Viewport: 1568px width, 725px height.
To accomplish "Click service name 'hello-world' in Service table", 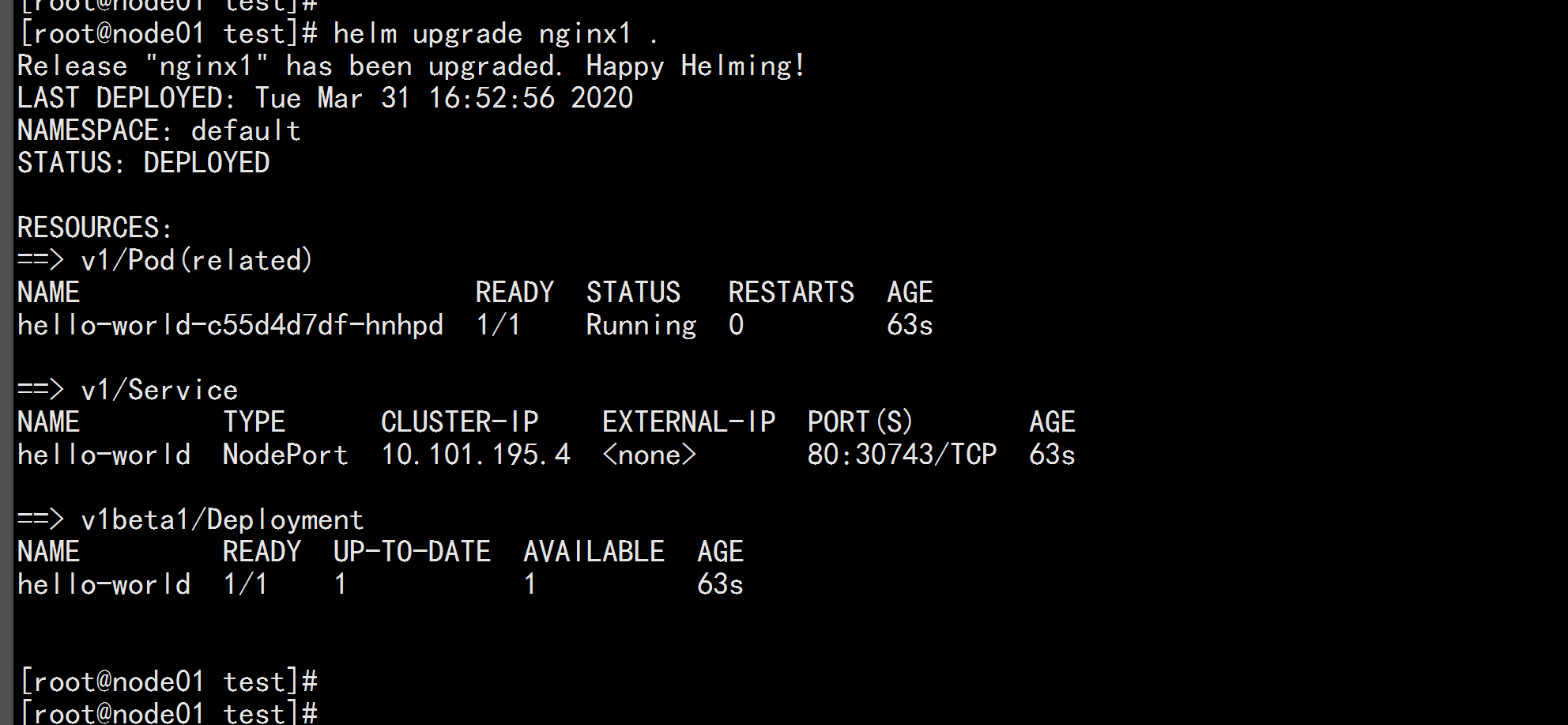I will (104, 455).
